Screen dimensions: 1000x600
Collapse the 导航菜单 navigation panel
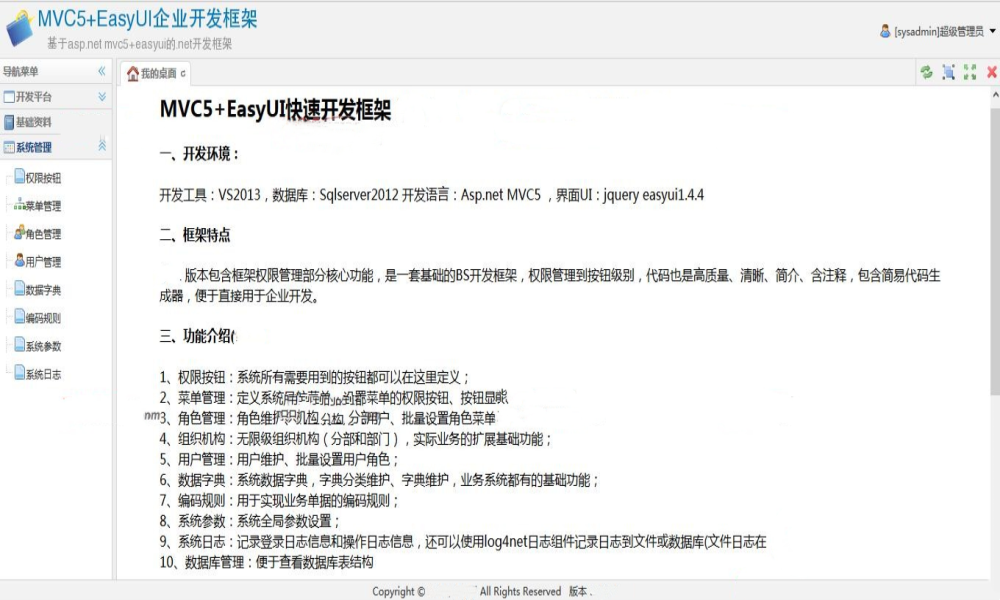point(101,71)
